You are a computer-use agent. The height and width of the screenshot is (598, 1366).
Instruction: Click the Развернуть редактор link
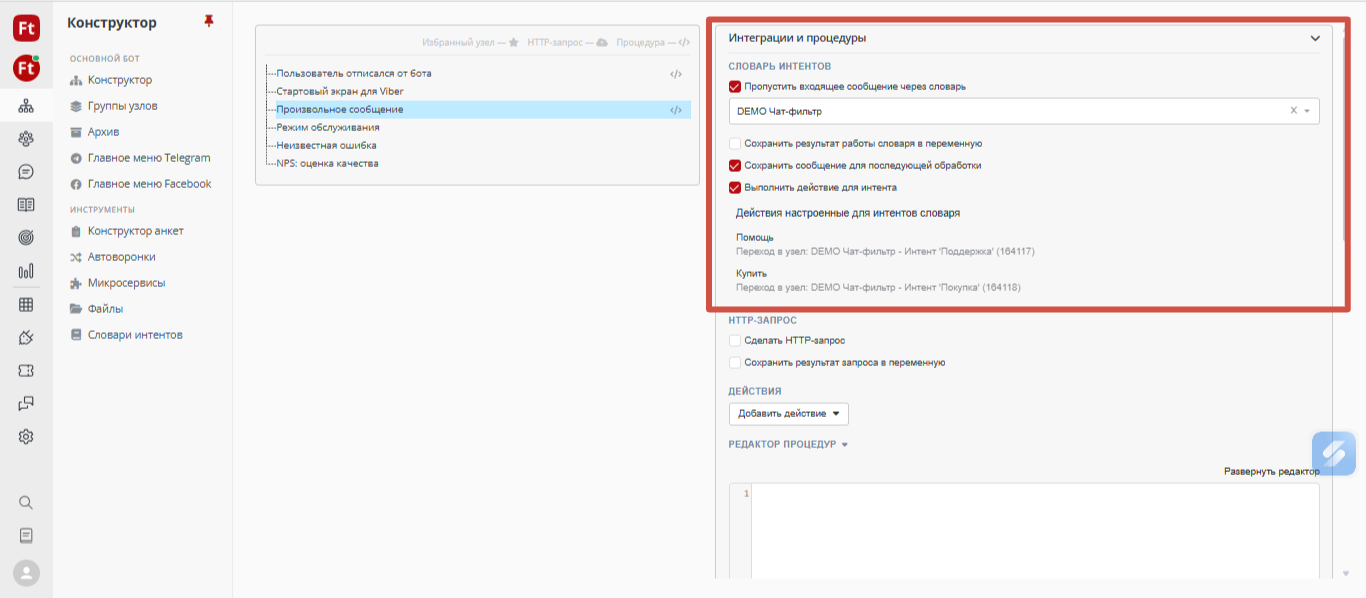1271,471
